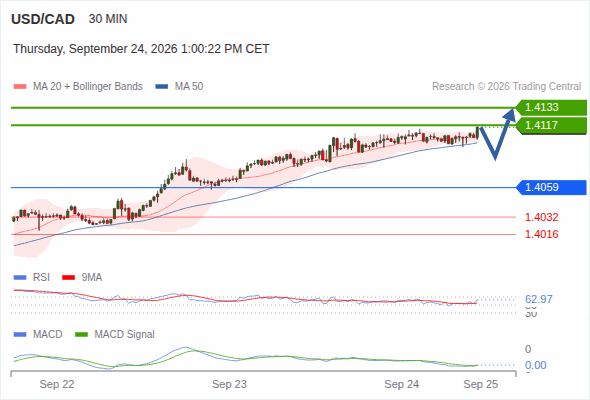590x400 pixels.
Task: Click the RSI legend label
Action: pyautogui.click(x=41, y=278)
